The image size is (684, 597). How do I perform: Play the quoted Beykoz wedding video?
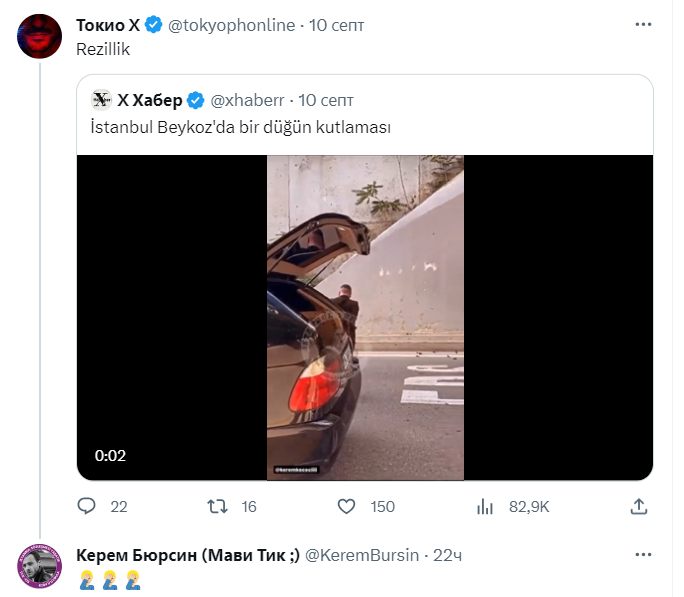pos(365,317)
